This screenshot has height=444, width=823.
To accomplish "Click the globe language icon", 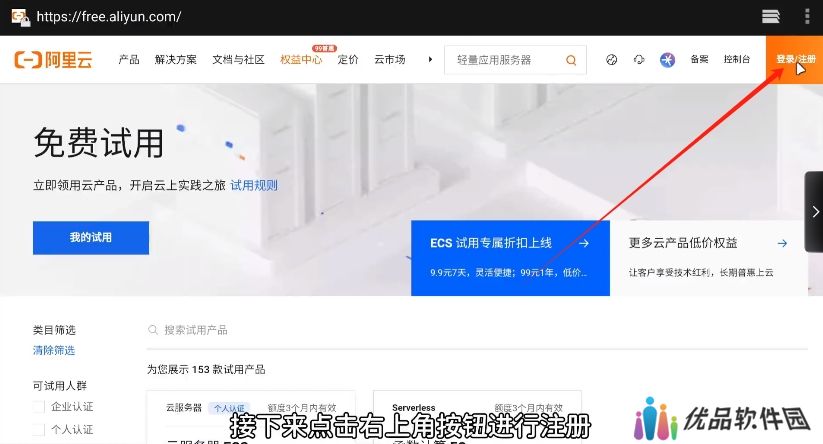I will [x=611, y=60].
